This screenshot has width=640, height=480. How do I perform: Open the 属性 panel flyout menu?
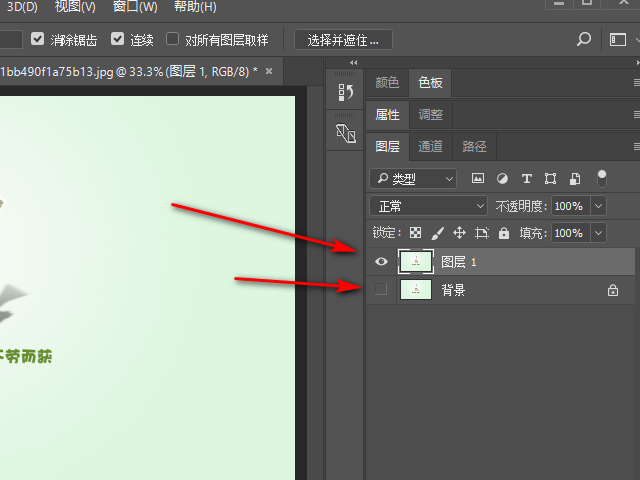(636, 114)
